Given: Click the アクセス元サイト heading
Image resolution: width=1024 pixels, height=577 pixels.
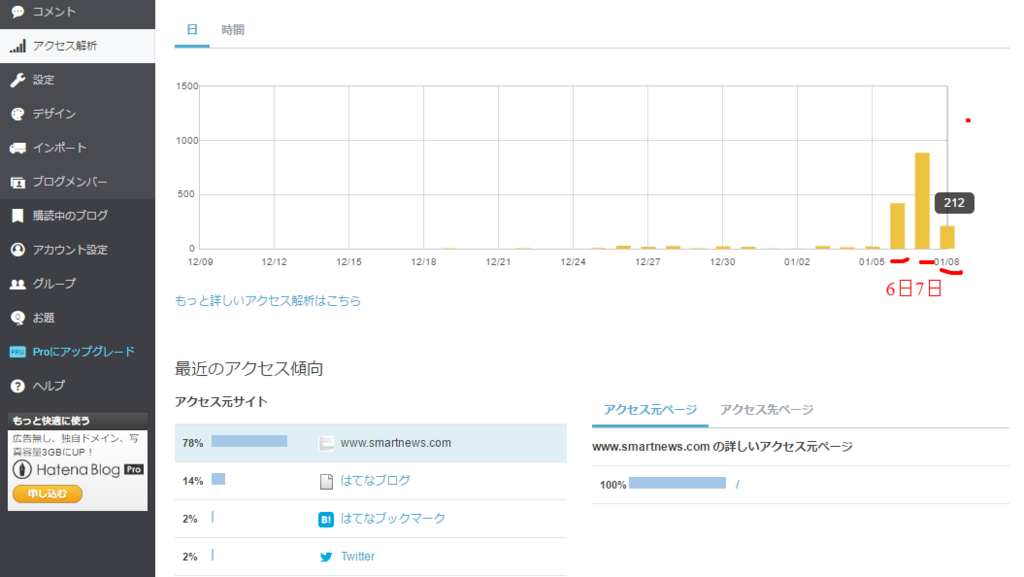Looking at the screenshot, I should coord(221,402).
